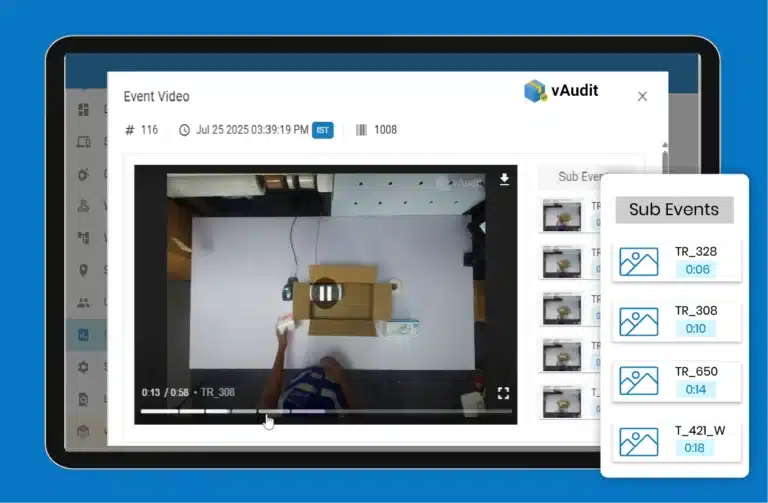This screenshot has height=503, width=768.
Task: Open the users icon in the sidebar
Action: pyautogui.click(x=83, y=303)
